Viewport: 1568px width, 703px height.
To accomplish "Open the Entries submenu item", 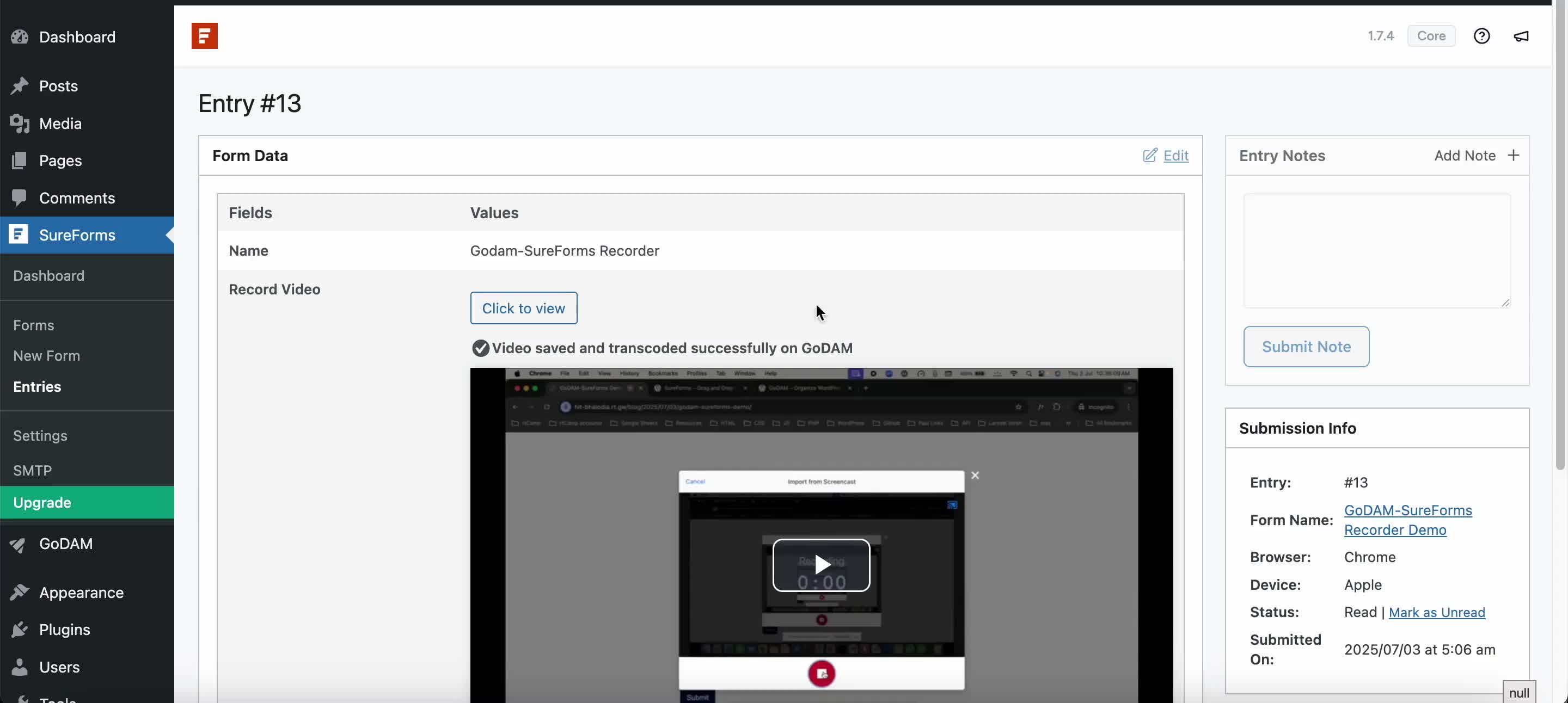I will pyautogui.click(x=37, y=386).
